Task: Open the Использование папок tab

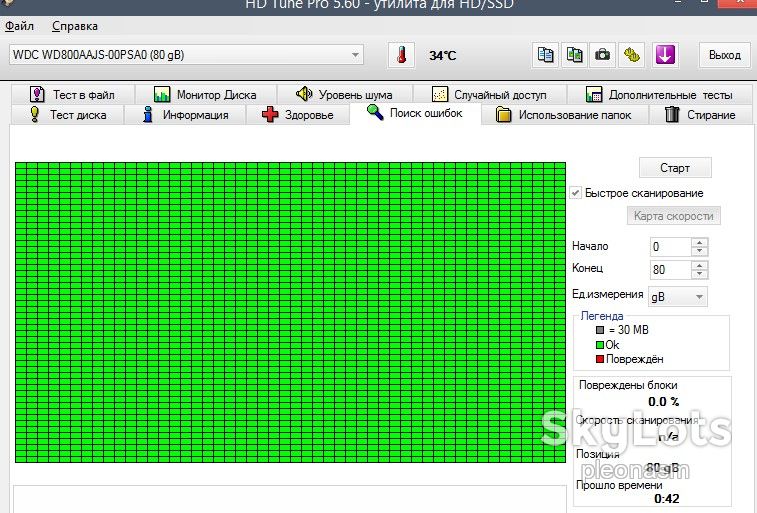Action: (565, 115)
